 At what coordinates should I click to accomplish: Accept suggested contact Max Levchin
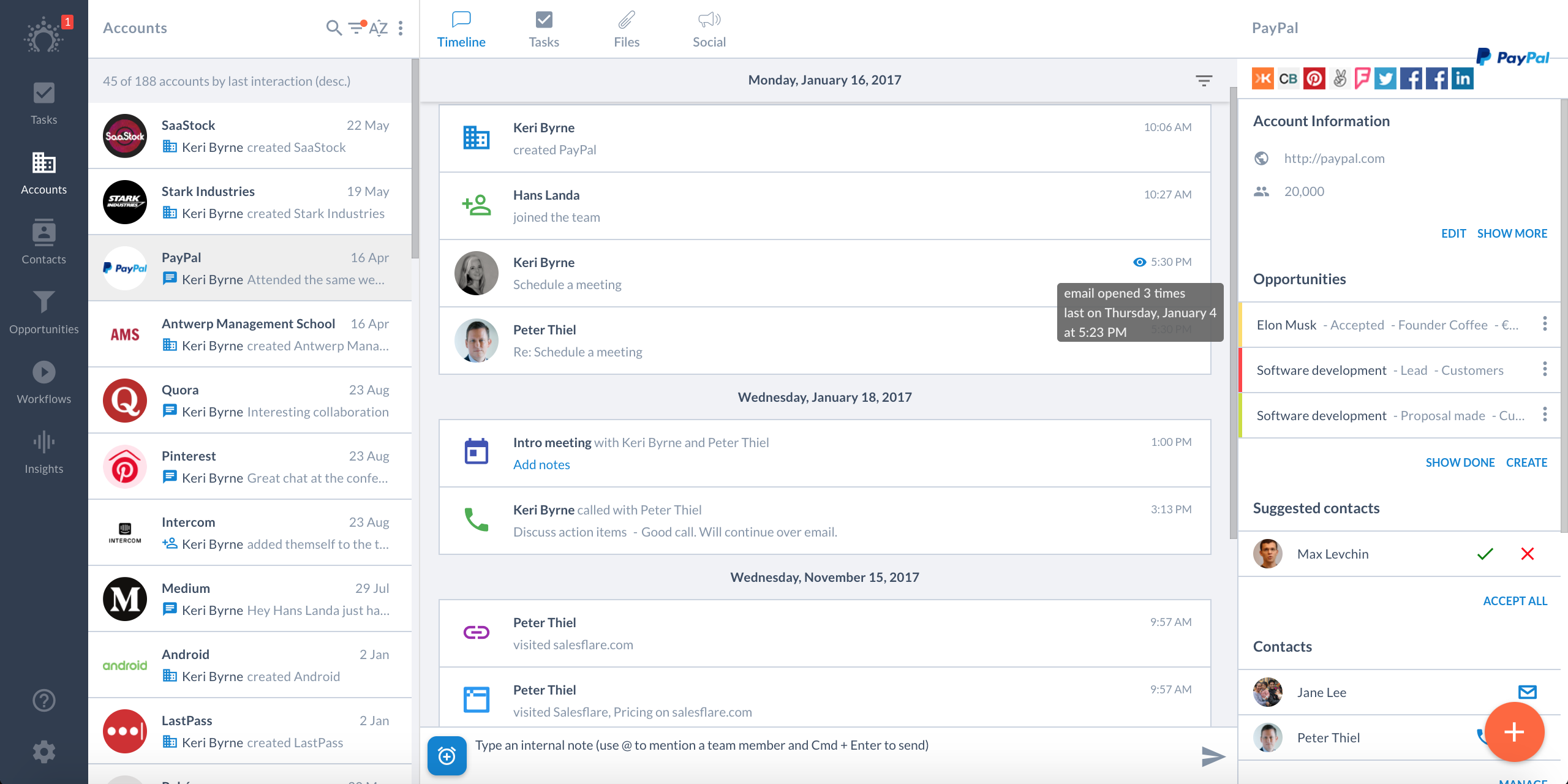pos(1485,553)
